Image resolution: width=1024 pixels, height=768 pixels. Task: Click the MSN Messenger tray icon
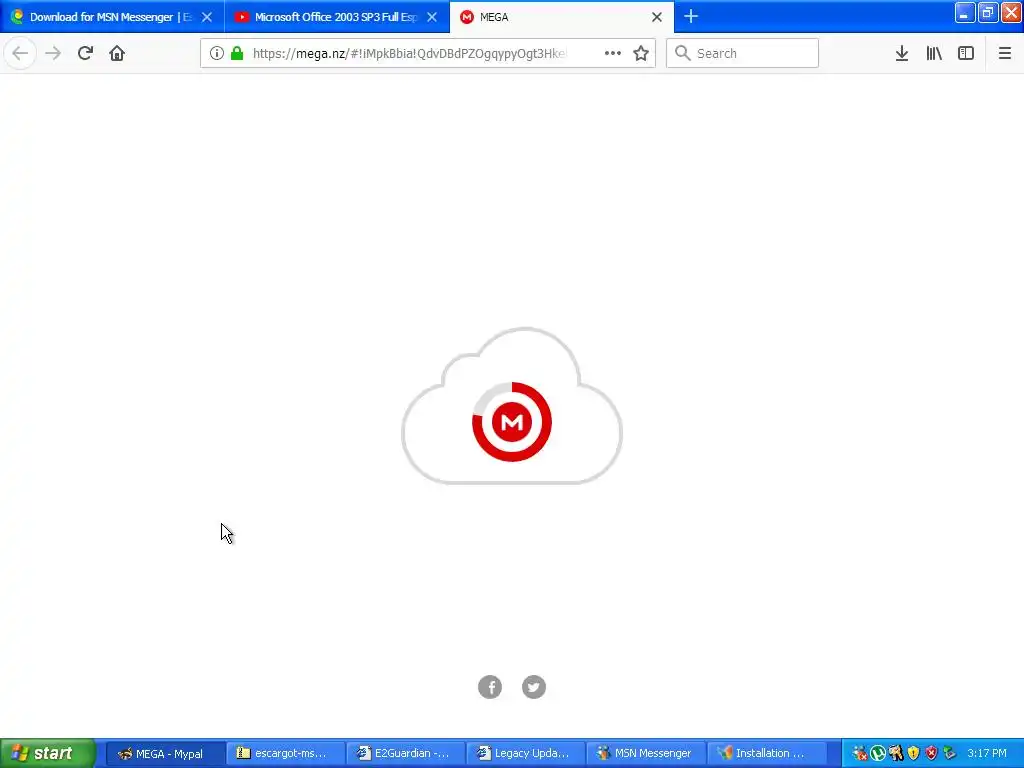tap(860, 753)
